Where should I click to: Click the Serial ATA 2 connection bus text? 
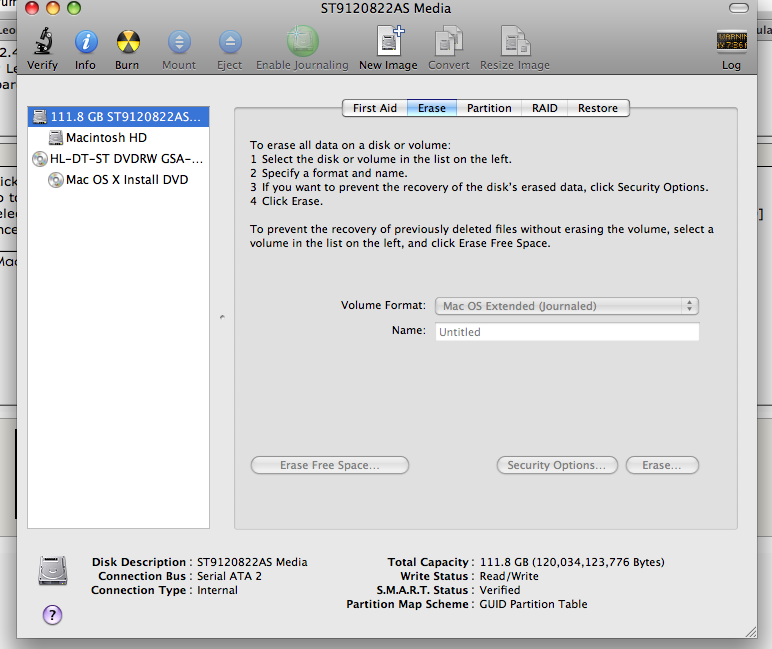[x=229, y=576]
